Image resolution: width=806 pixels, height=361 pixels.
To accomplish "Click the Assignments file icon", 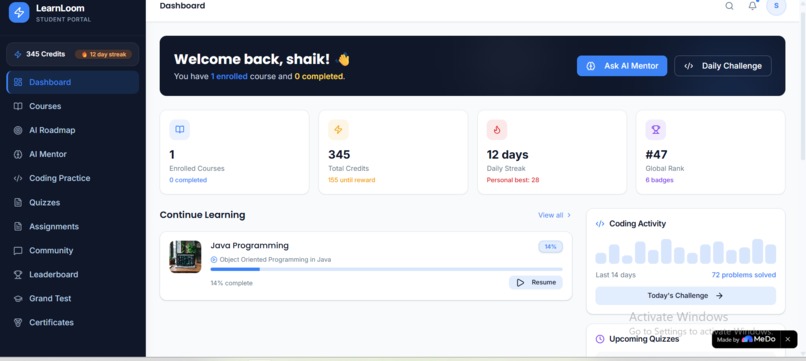I will [x=18, y=227].
